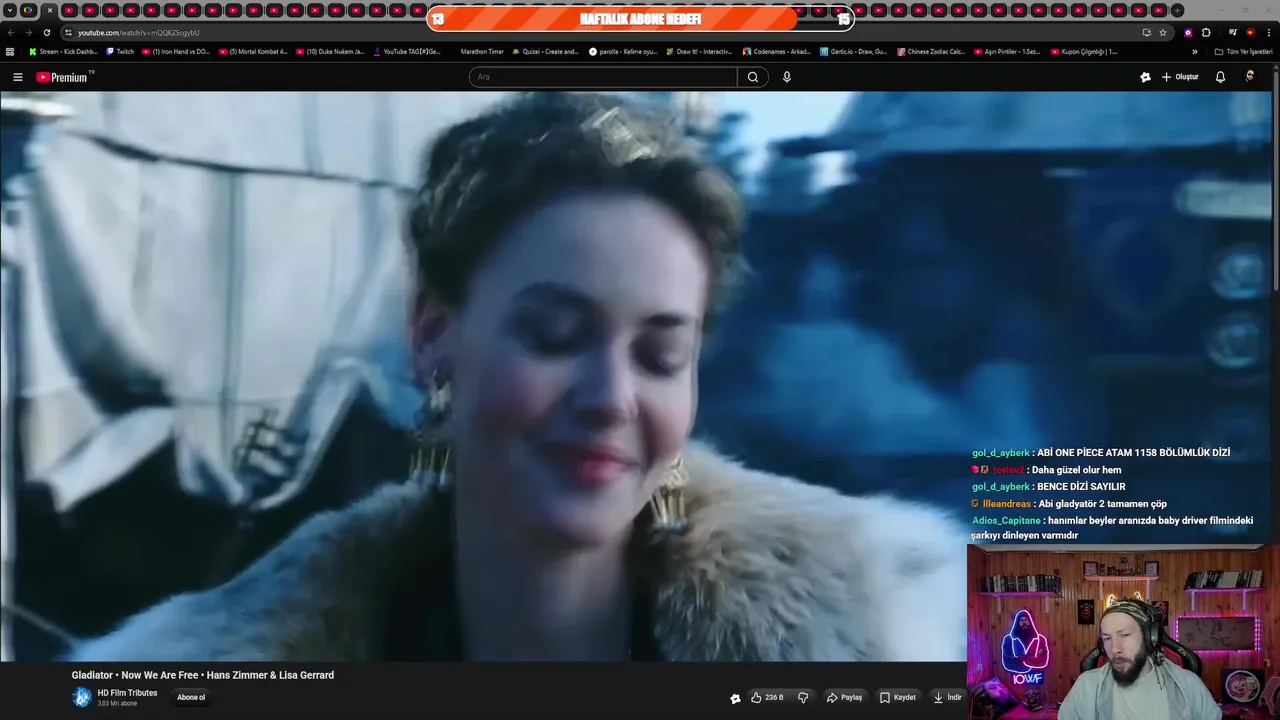Viewport: 1280px width, 720px height.
Task: Open the browser profile avatar
Action: pos(1250,32)
